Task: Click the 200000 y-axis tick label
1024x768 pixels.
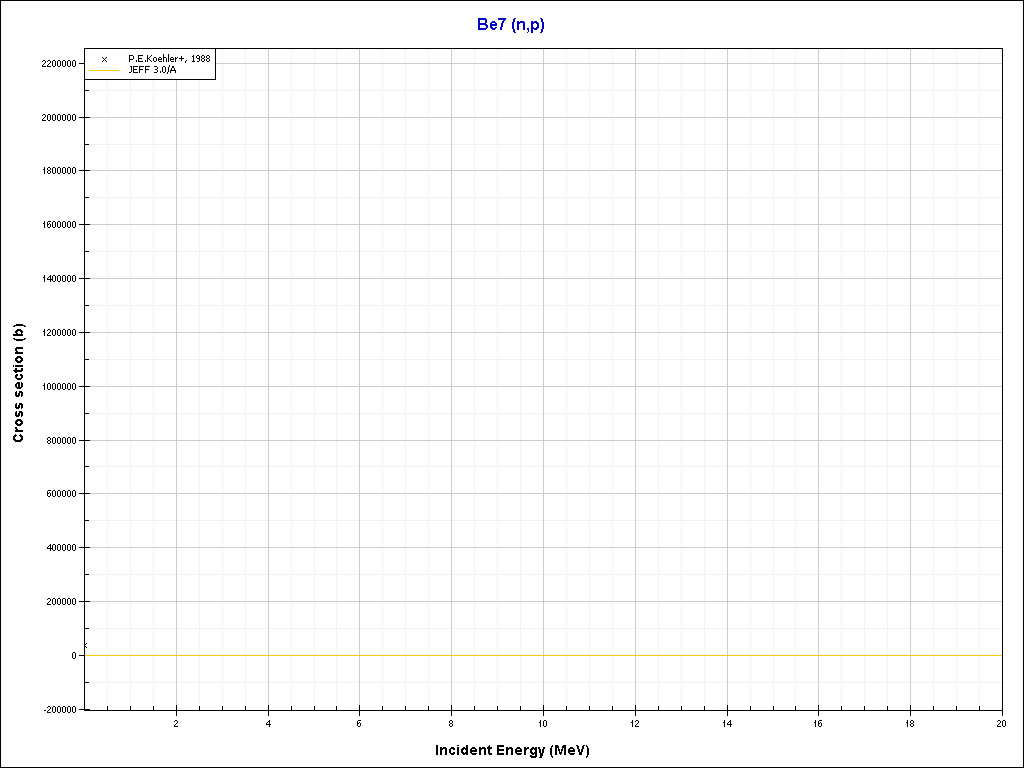Action: point(58,602)
